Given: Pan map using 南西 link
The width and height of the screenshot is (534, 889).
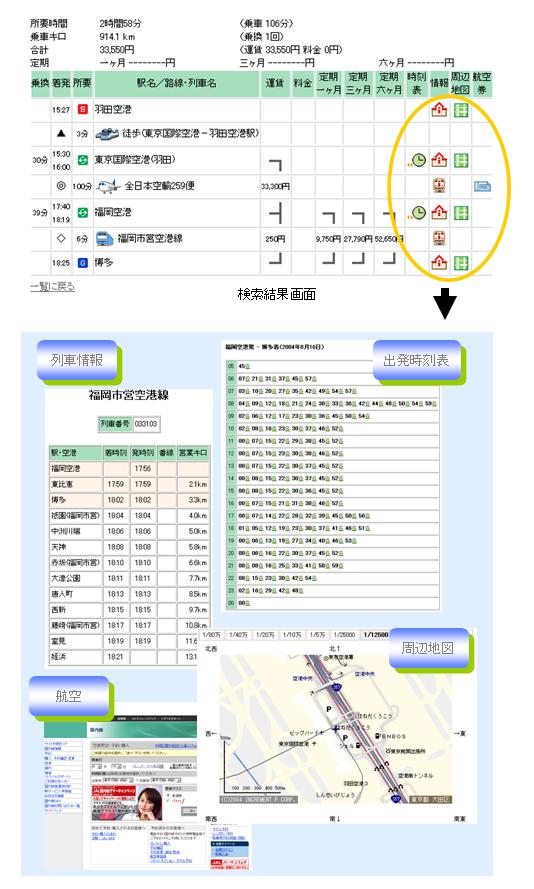Looking at the screenshot, I should tap(211, 819).
